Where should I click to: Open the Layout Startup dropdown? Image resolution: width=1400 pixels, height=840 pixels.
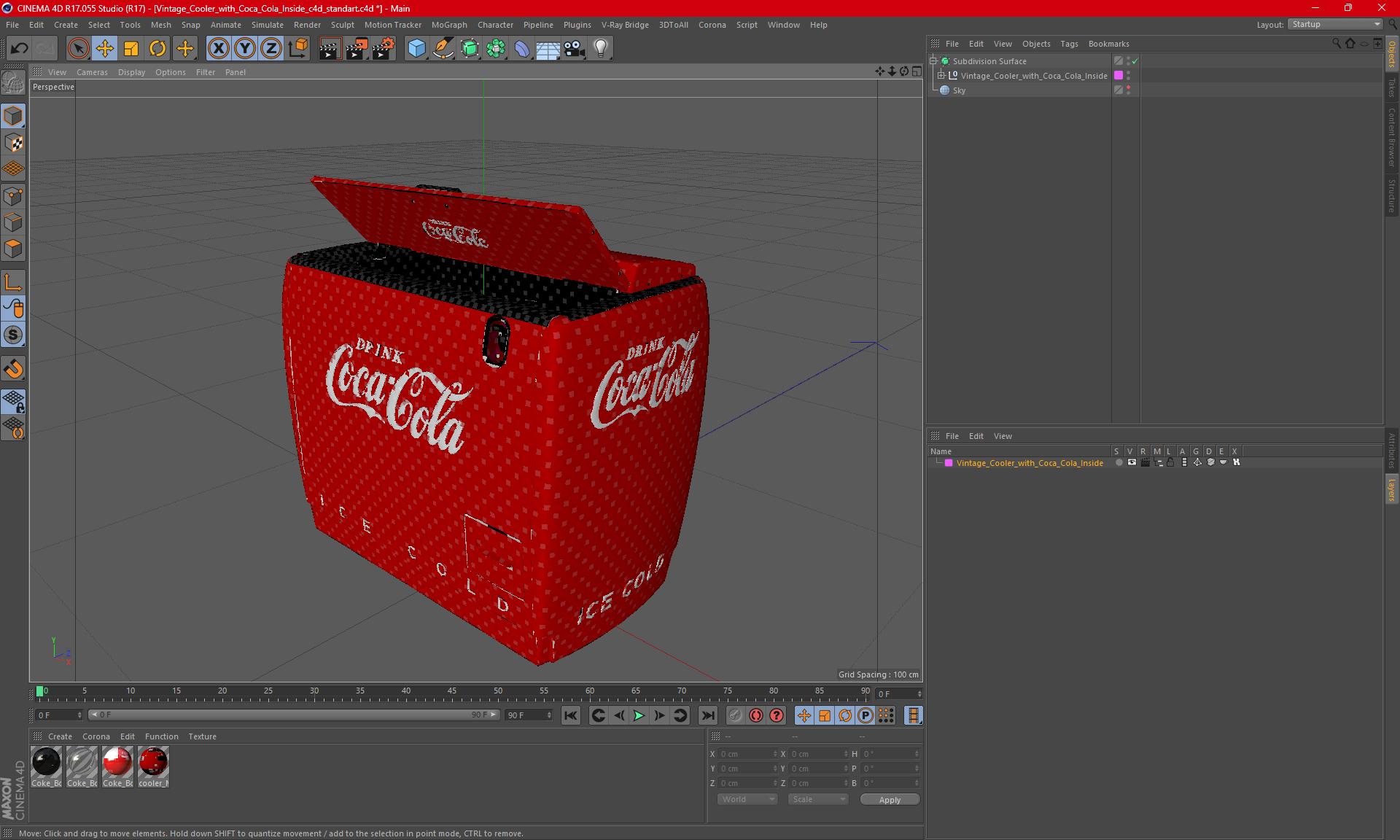[x=1335, y=24]
